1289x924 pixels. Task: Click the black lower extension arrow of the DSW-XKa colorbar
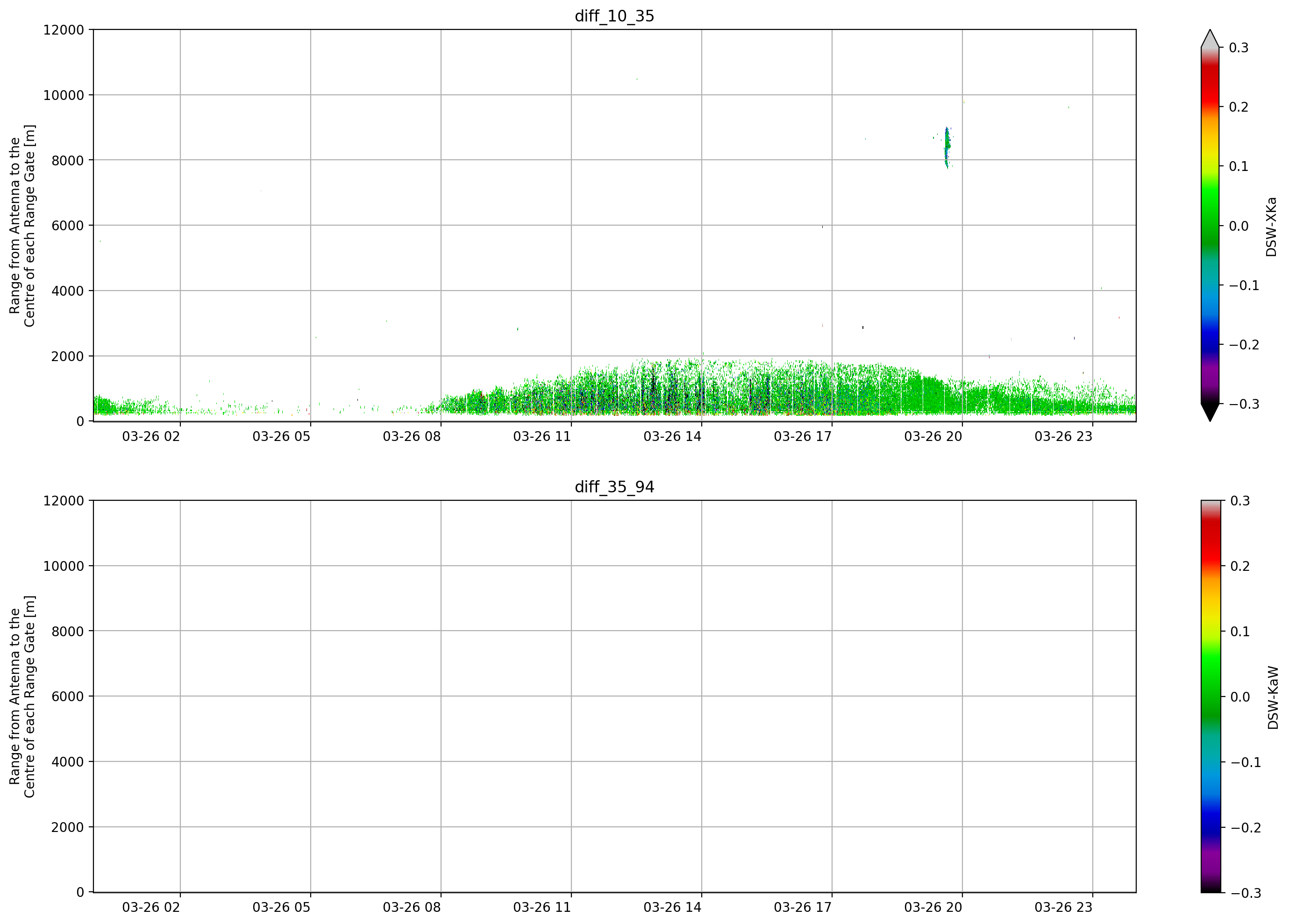[1210, 412]
